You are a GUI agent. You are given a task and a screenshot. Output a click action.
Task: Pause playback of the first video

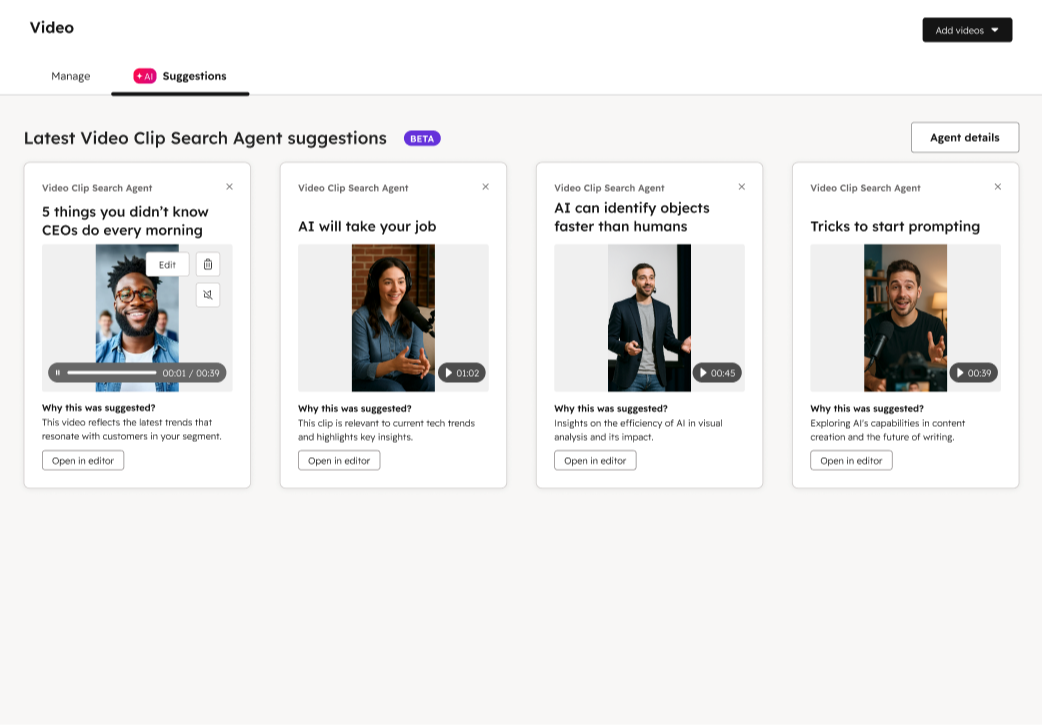coord(57,372)
